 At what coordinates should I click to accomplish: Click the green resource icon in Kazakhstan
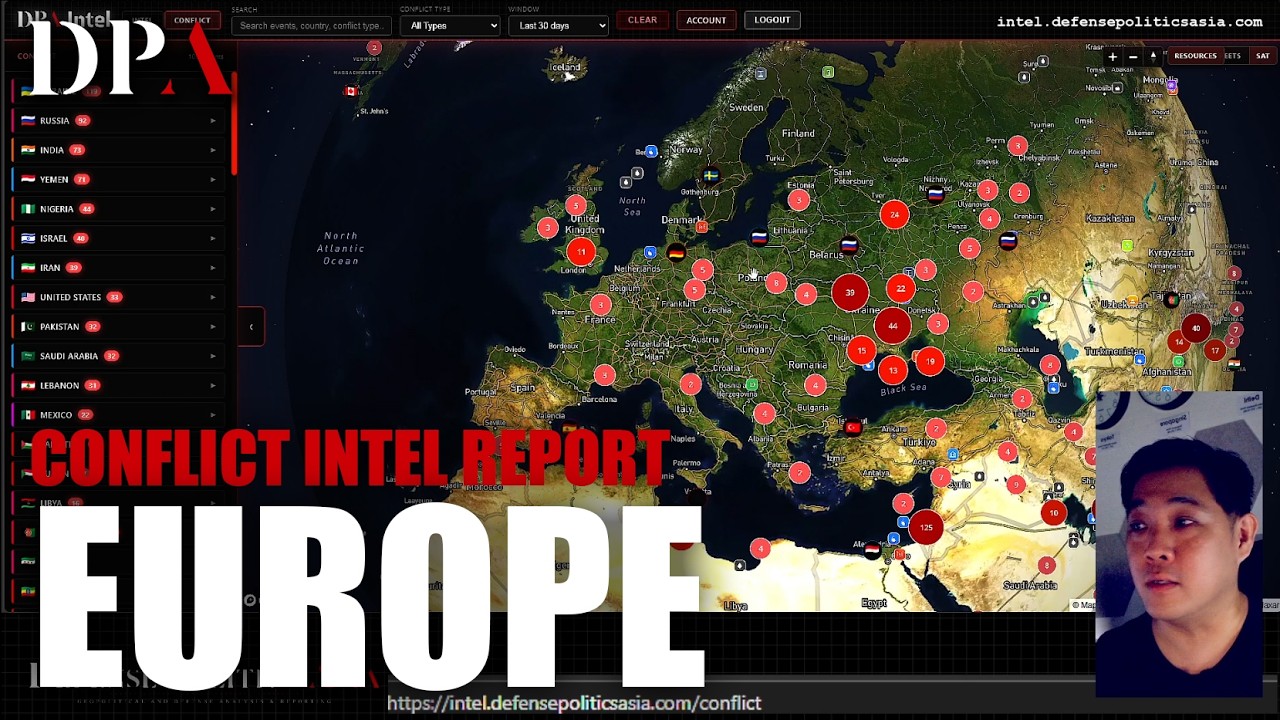1127,246
